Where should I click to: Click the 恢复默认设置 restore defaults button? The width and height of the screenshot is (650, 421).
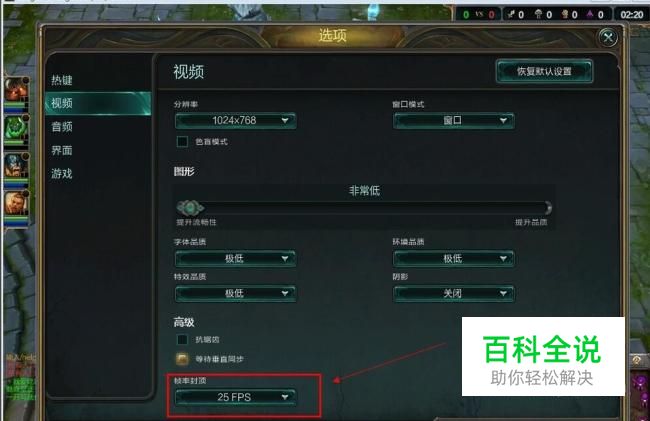point(544,71)
